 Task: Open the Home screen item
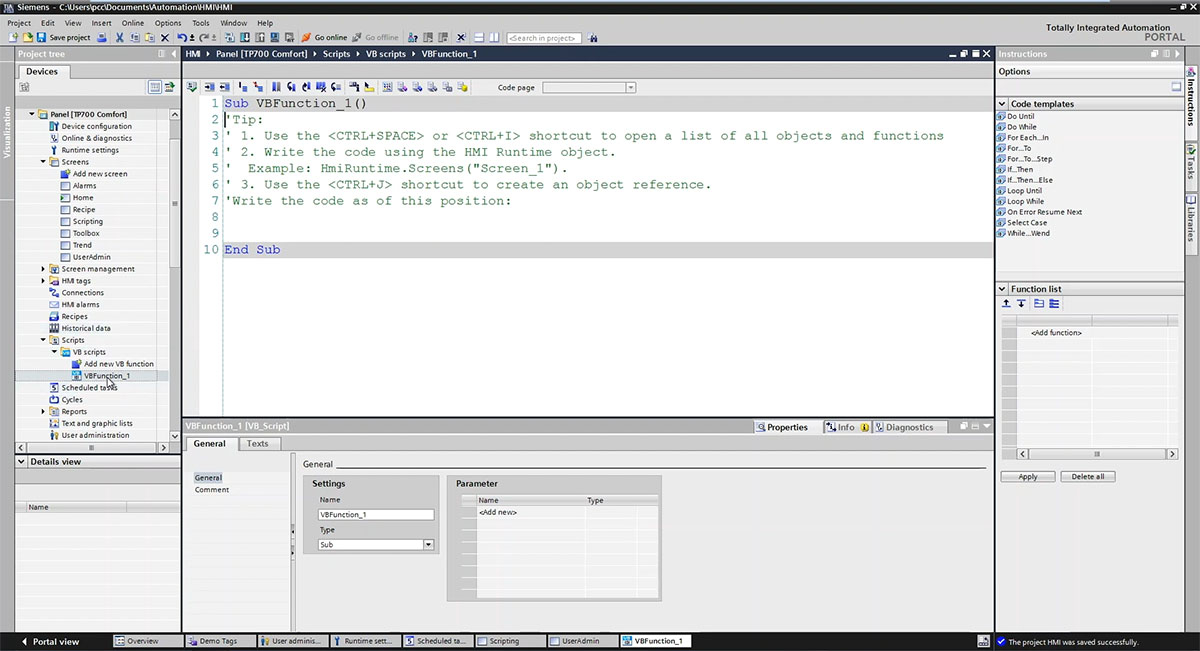click(77, 198)
